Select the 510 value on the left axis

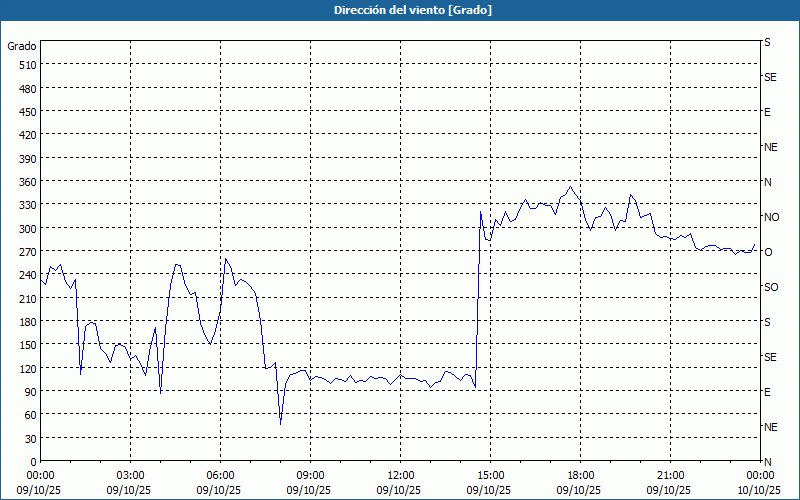click(x=27, y=65)
